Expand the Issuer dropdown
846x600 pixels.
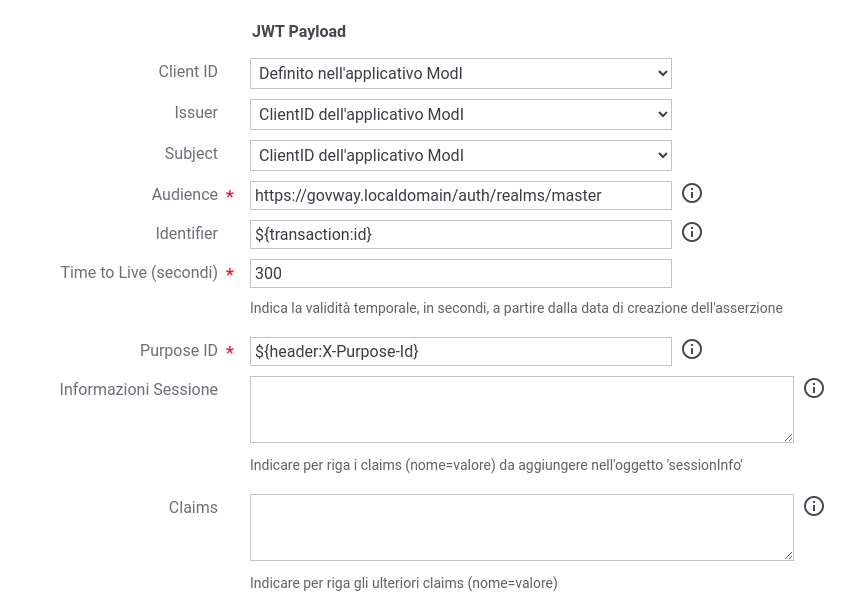pyautogui.click(x=460, y=114)
